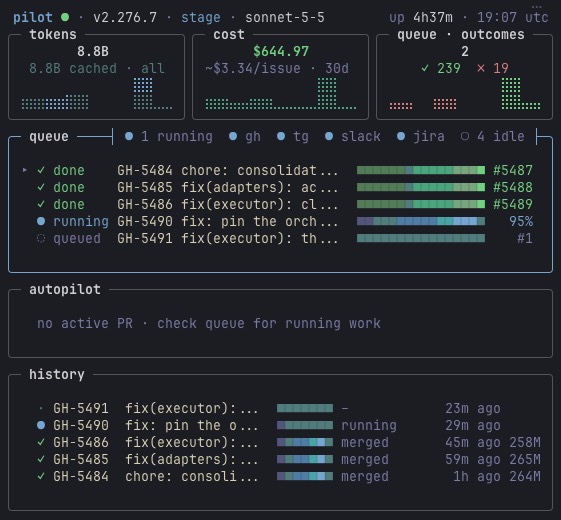Click the 8.8B cached · all text
This screenshot has height=520, width=561.
pos(97,68)
